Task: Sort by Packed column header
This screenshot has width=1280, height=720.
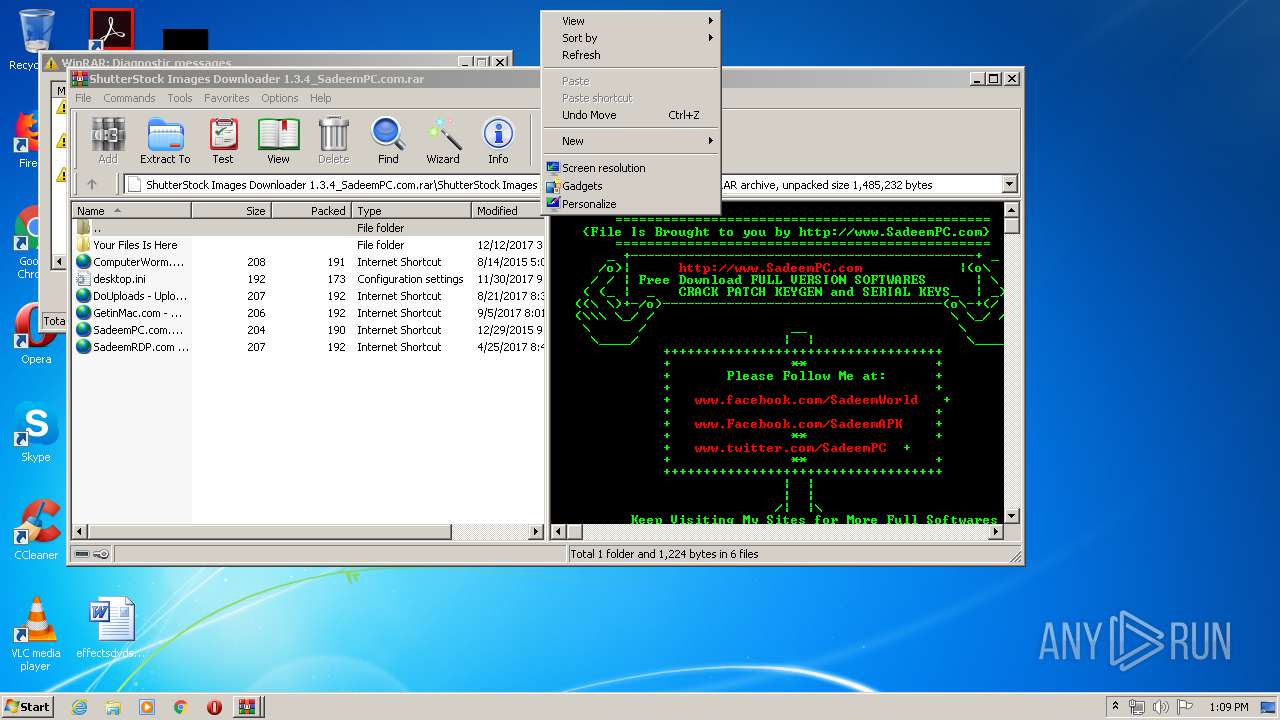Action: coord(311,211)
